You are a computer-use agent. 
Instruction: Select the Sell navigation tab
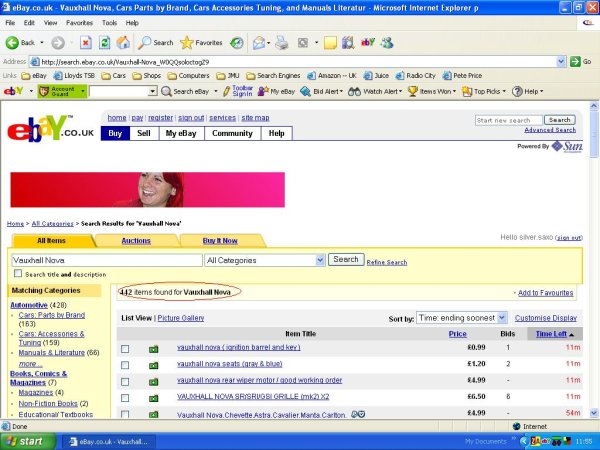click(144, 133)
